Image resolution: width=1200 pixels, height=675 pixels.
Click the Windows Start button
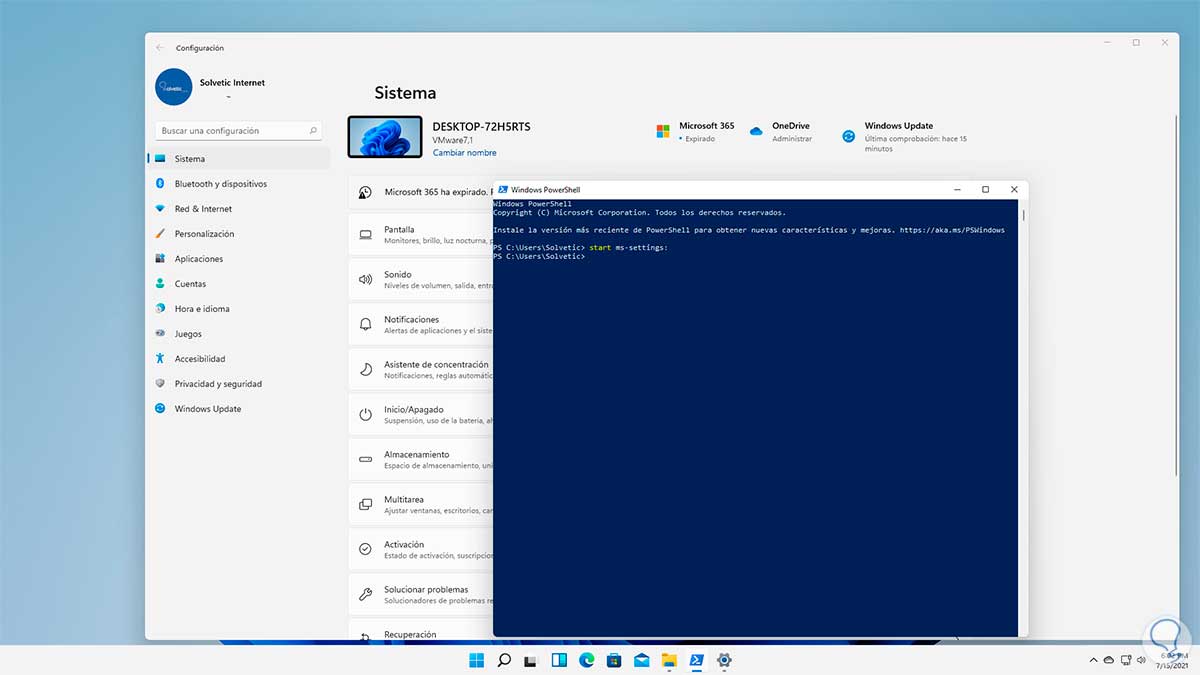477,660
